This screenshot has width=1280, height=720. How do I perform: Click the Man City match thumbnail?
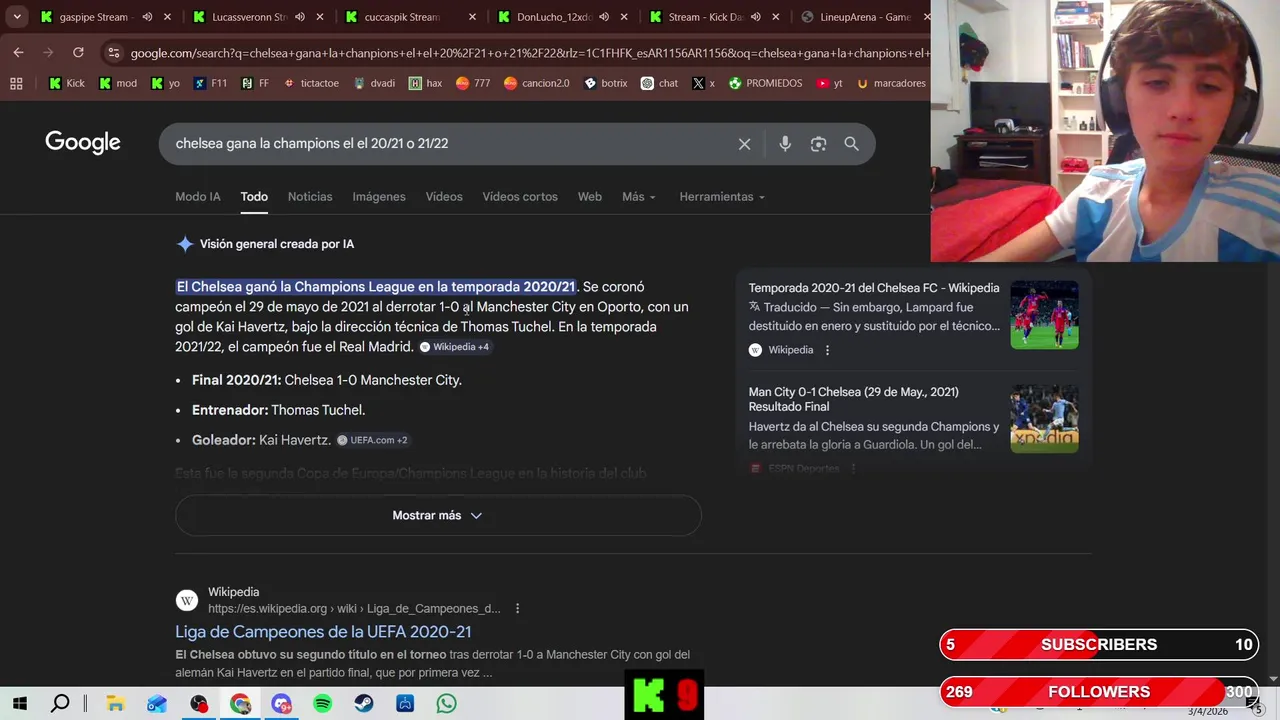click(1044, 419)
